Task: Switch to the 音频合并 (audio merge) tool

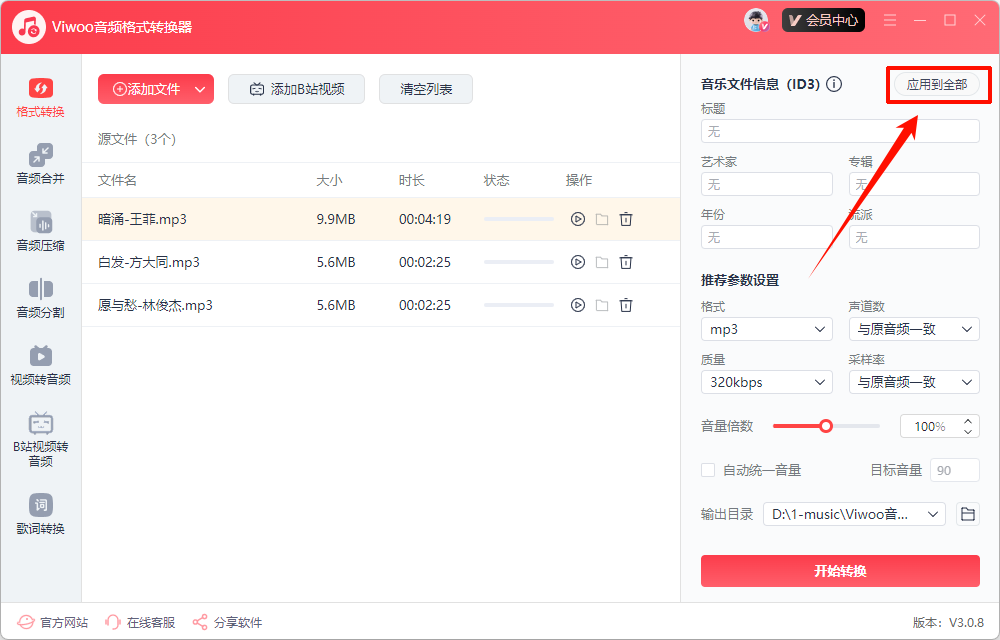Action: tap(40, 165)
